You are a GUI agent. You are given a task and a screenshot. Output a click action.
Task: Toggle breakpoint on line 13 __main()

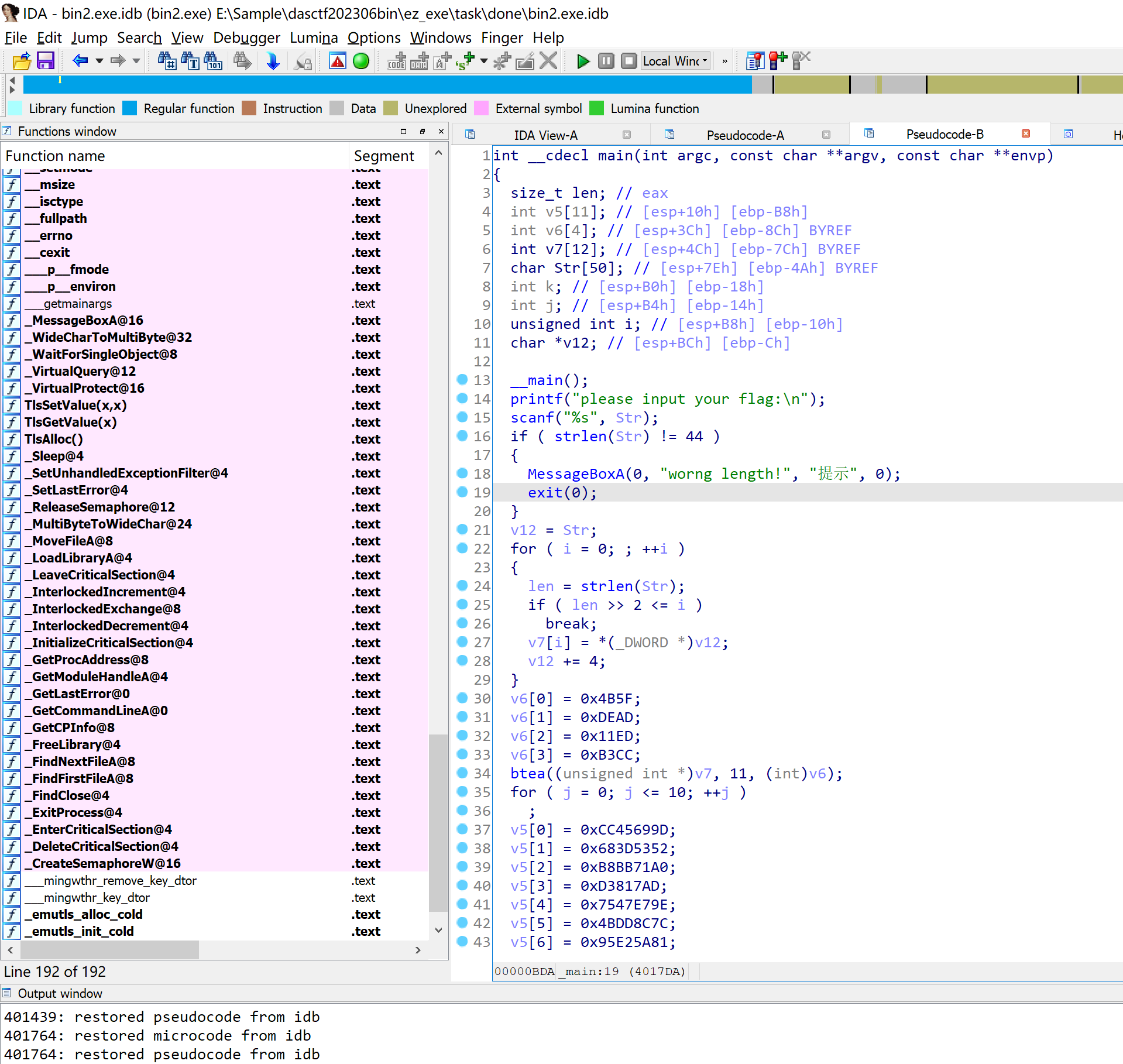[x=462, y=379]
